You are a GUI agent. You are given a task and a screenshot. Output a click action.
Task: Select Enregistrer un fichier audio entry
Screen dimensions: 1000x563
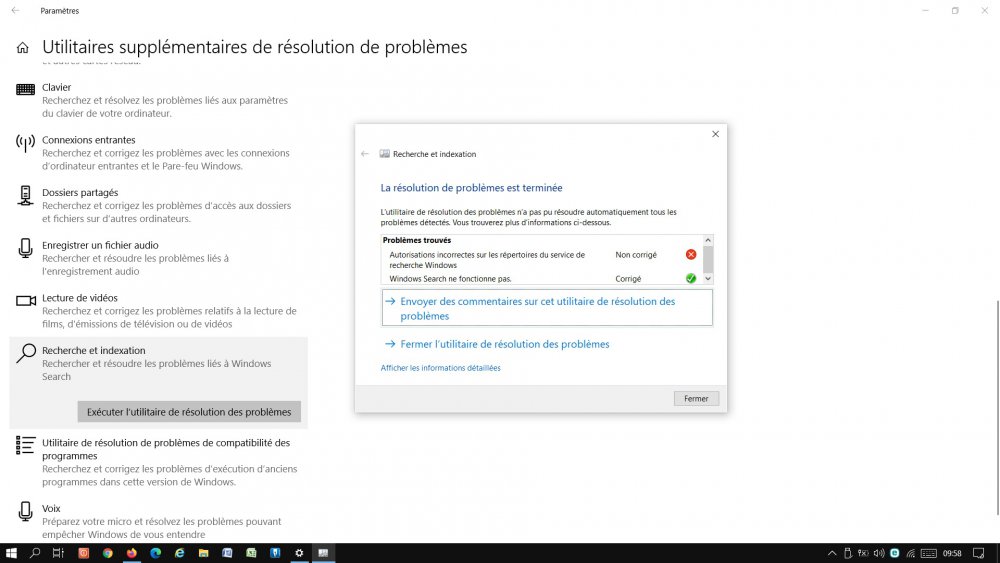(158, 258)
